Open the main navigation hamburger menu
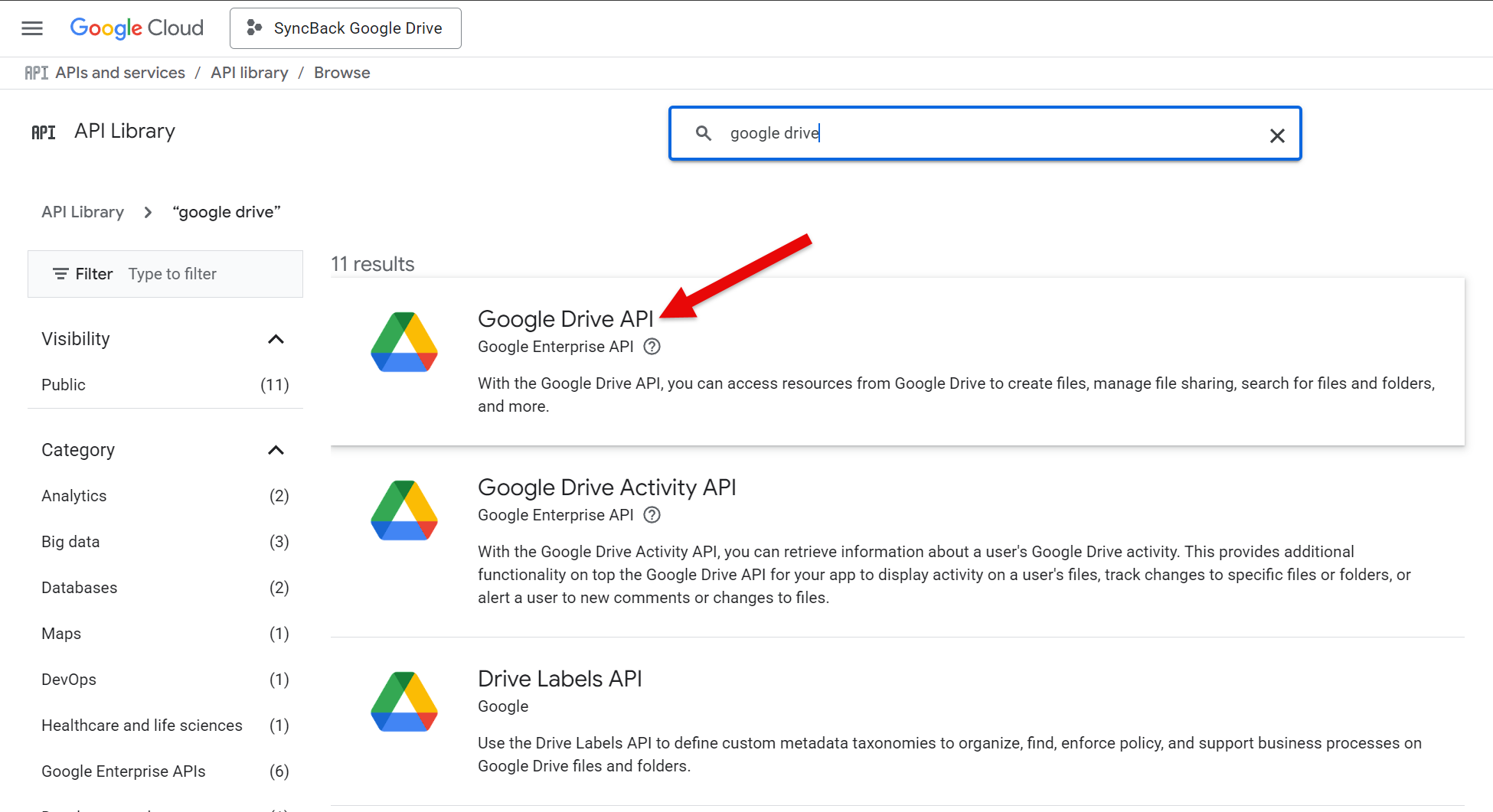1493x812 pixels. tap(32, 28)
